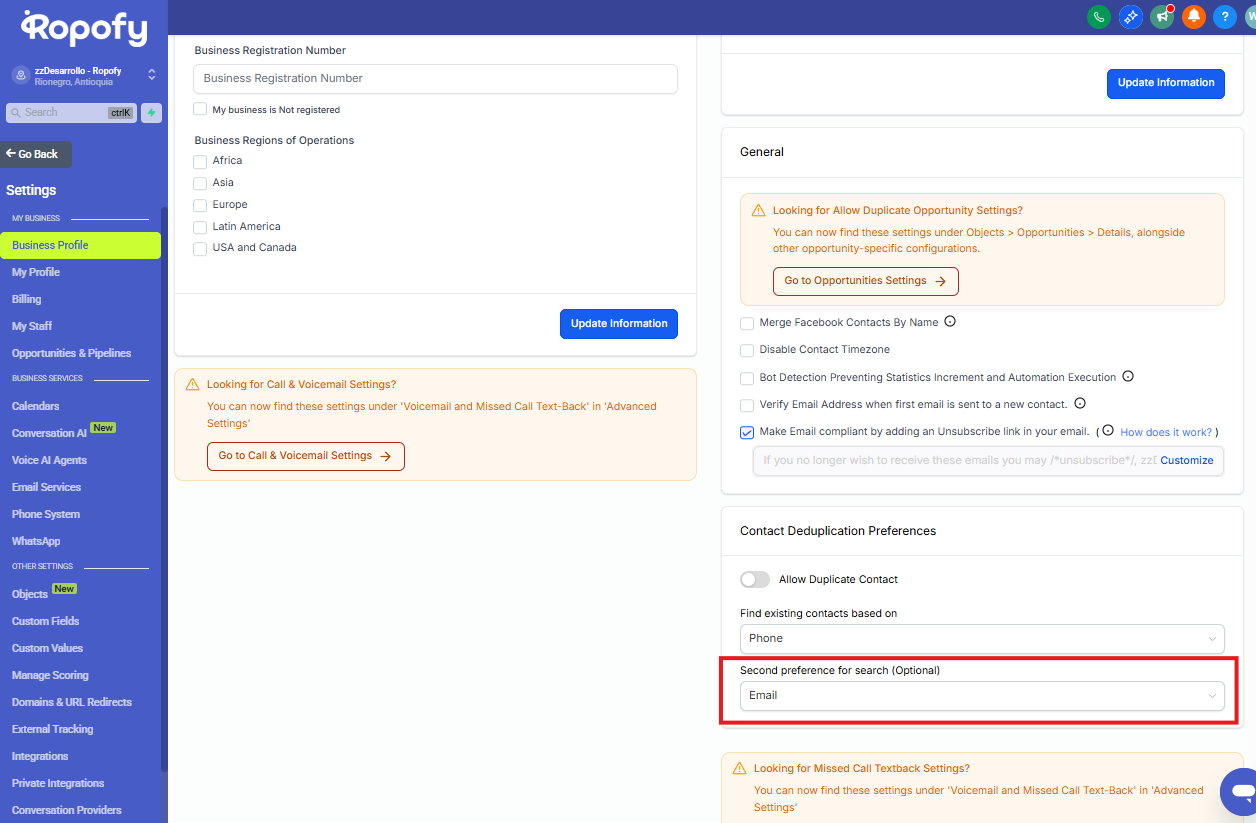Screen dimensions: 1256x823
Task: Click info icon beside Merge Facebook Contacts
Action: (950, 322)
